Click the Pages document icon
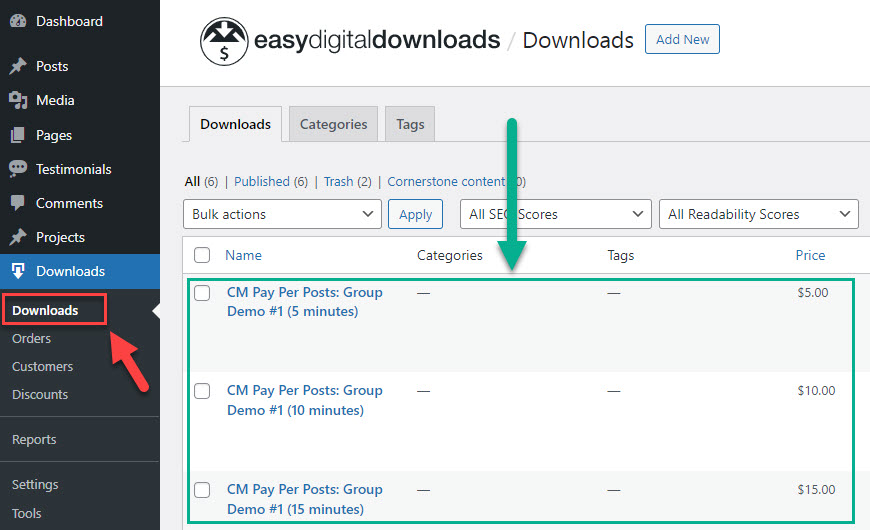Image resolution: width=870 pixels, height=530 pixels. coord(18,135)
